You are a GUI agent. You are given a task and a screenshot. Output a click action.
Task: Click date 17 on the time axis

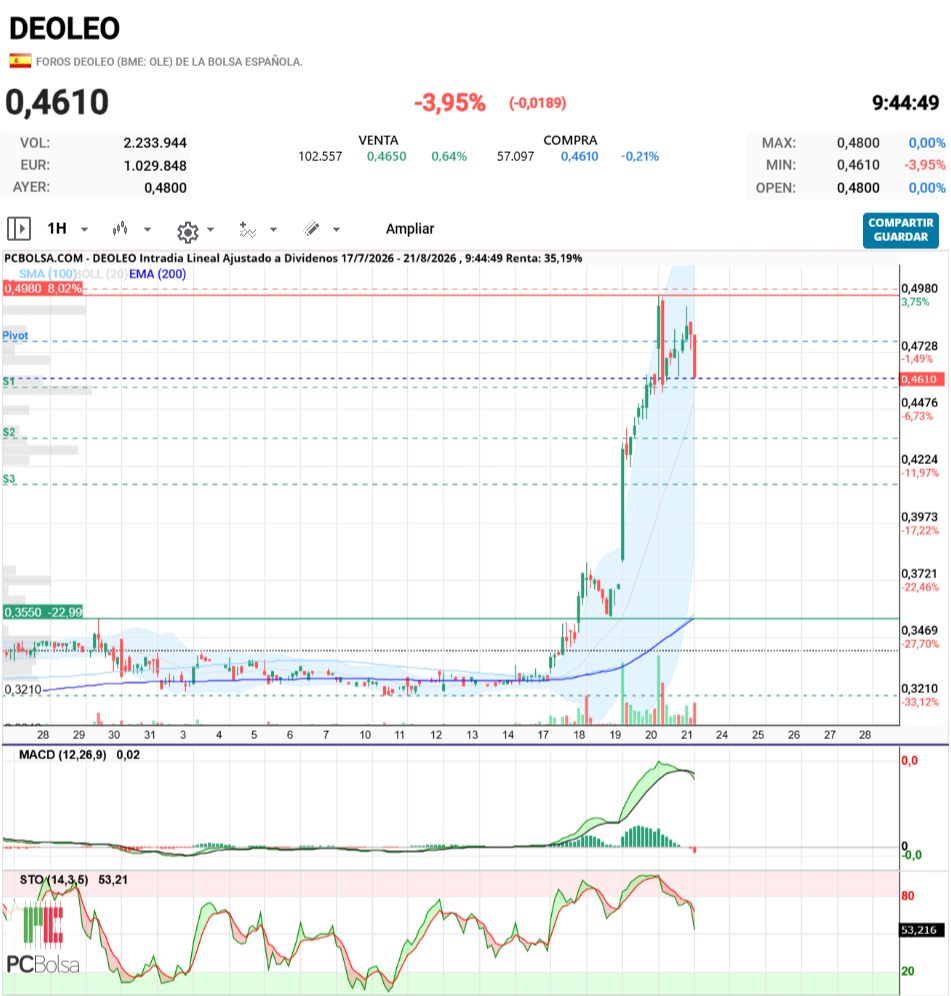(543, 735)
